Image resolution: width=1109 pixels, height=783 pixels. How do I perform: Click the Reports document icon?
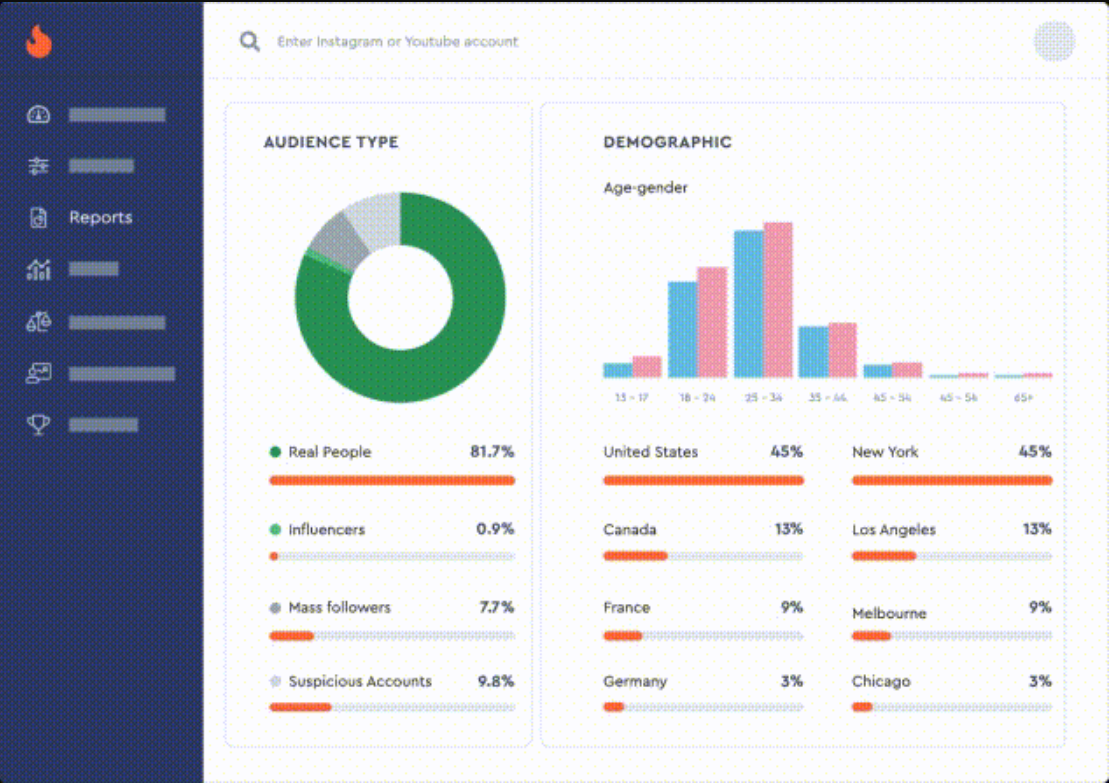pyautogui.click(x=38, y=217)
